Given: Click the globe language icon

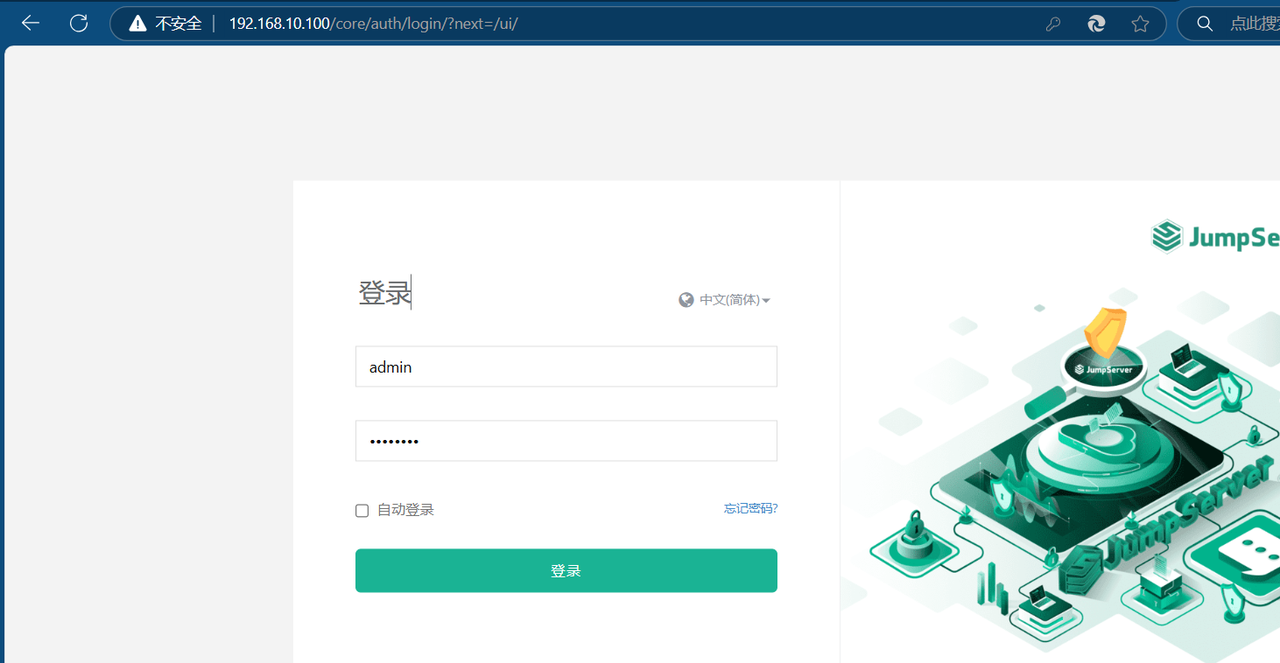Looking at the screenshot, I should (686, 299).
